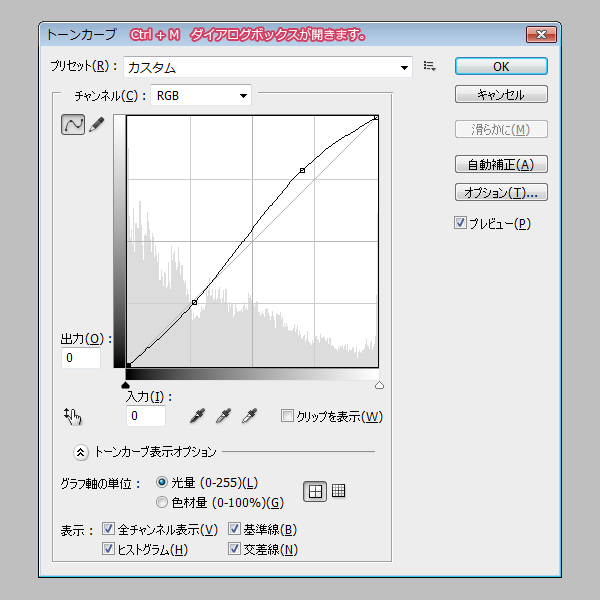Pick the white point eyedropper
The image size is (600, 600).
[x=249, y=416]
